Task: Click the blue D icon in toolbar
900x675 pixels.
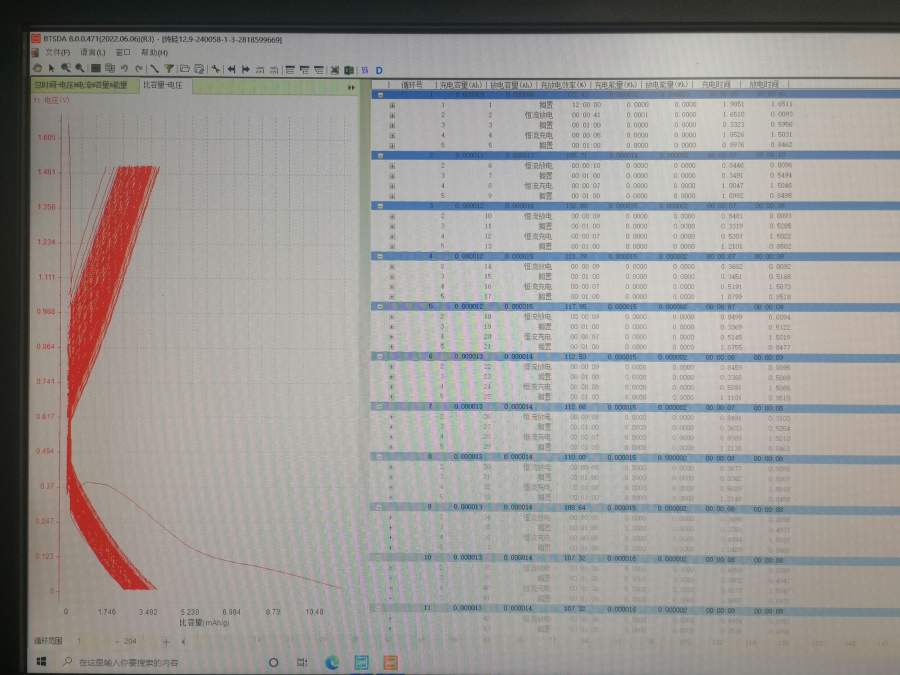Action: [x=379, y=70]
